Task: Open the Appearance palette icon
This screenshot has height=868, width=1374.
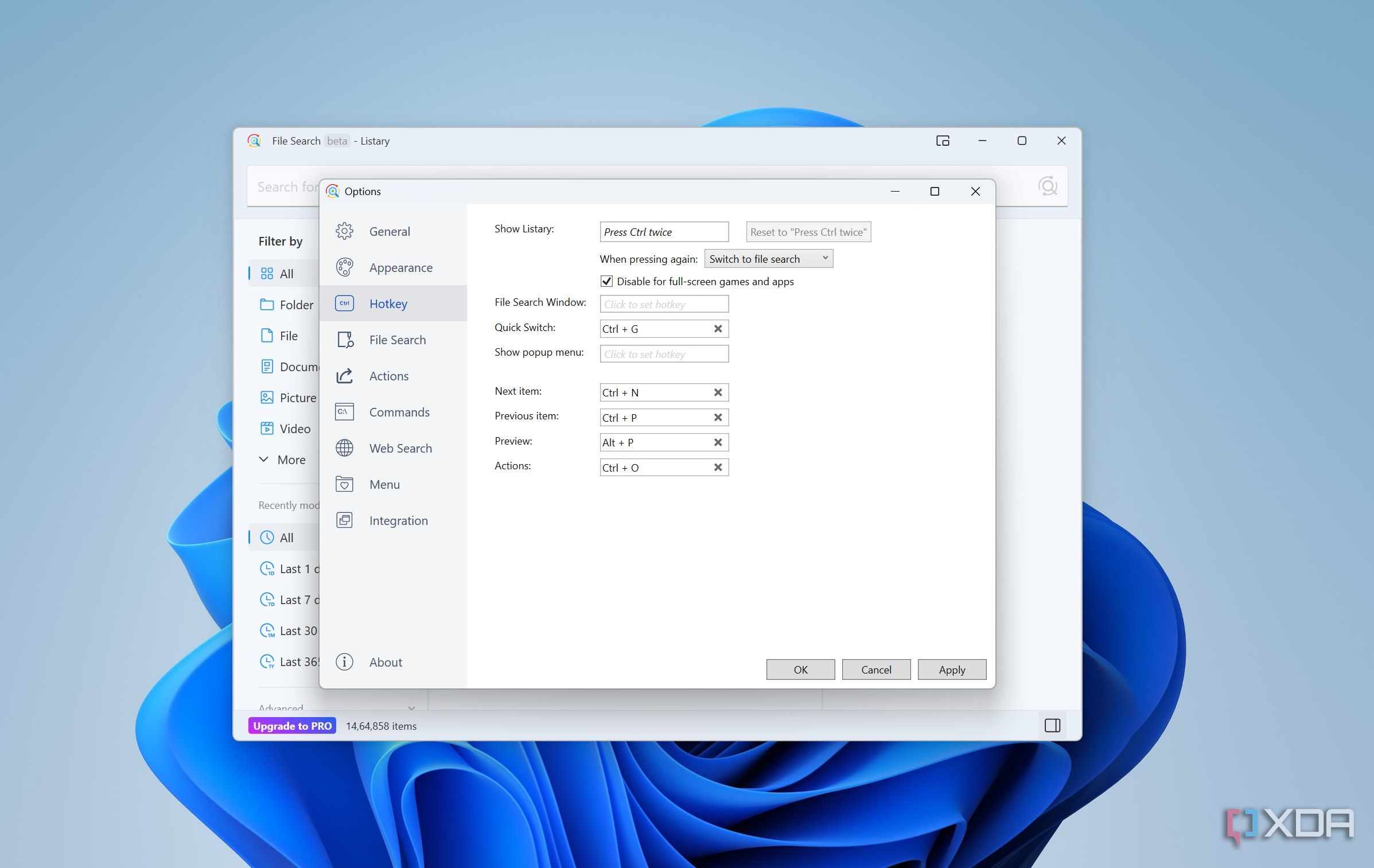Action: [344, 267]
